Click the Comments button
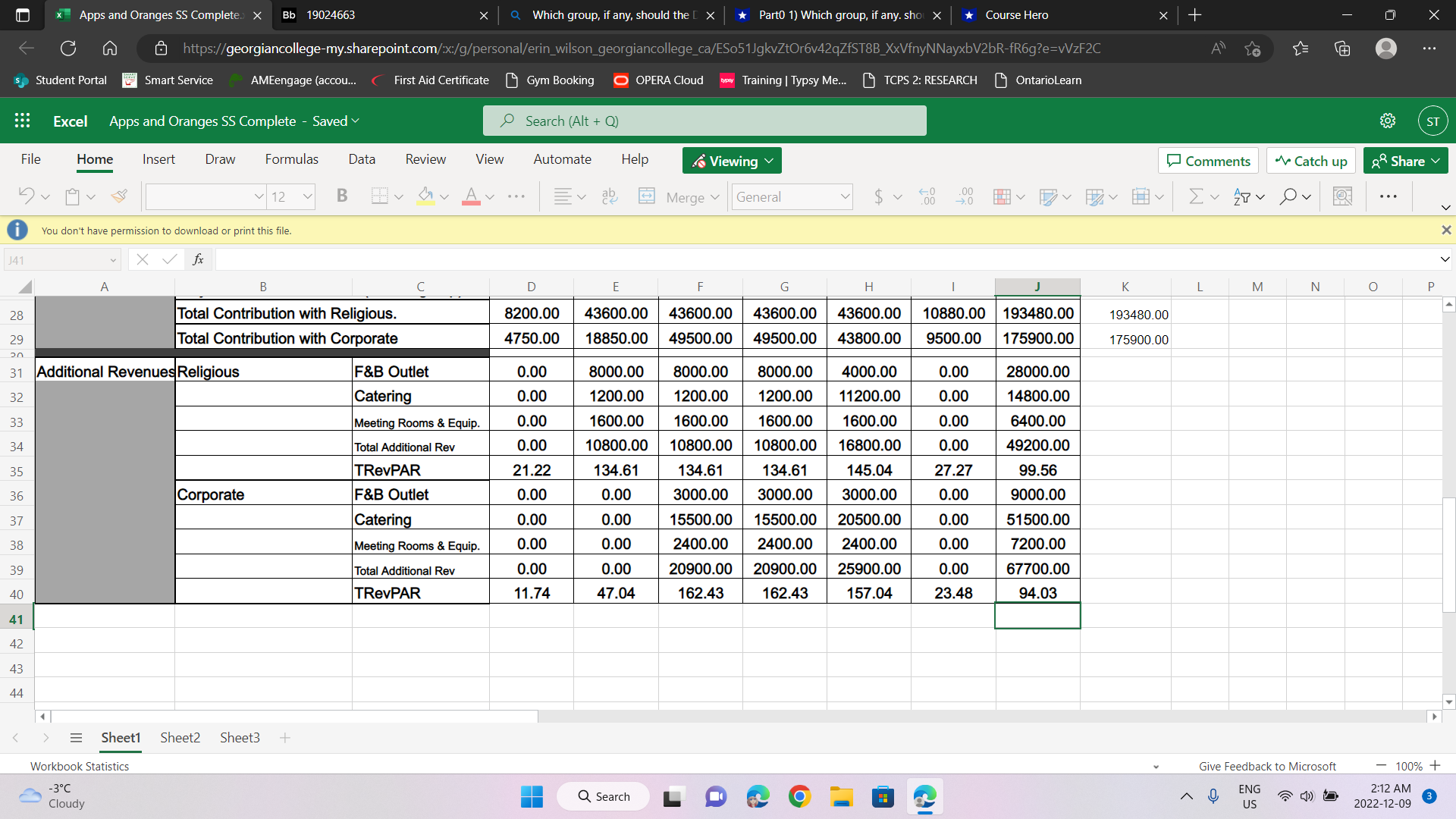1456x819 pixels. pos(1208,161)
